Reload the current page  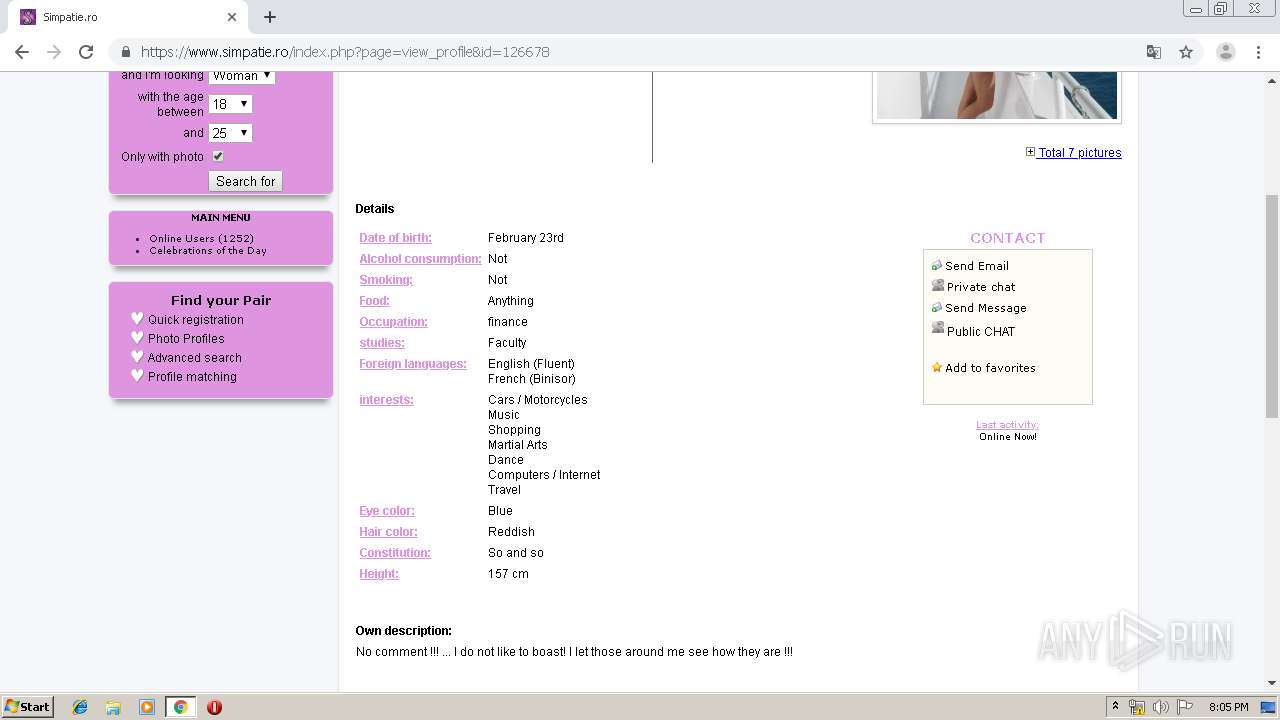(86, 52)
